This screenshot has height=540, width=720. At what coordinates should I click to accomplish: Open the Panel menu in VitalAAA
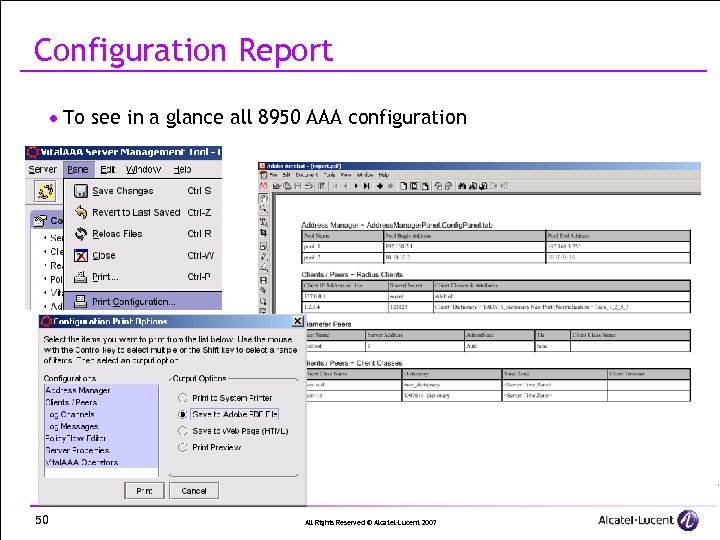[78, 169]
